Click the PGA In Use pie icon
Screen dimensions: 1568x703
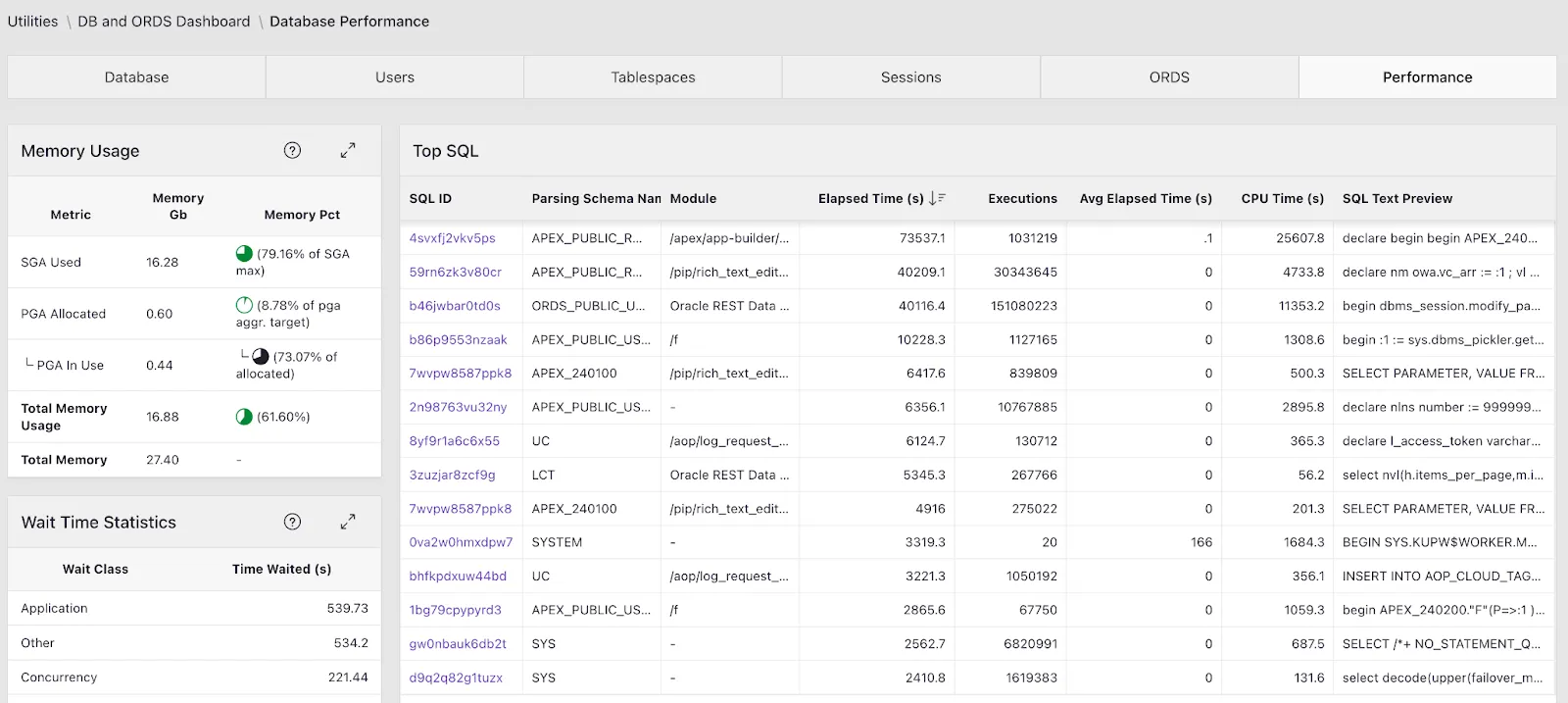261,357
